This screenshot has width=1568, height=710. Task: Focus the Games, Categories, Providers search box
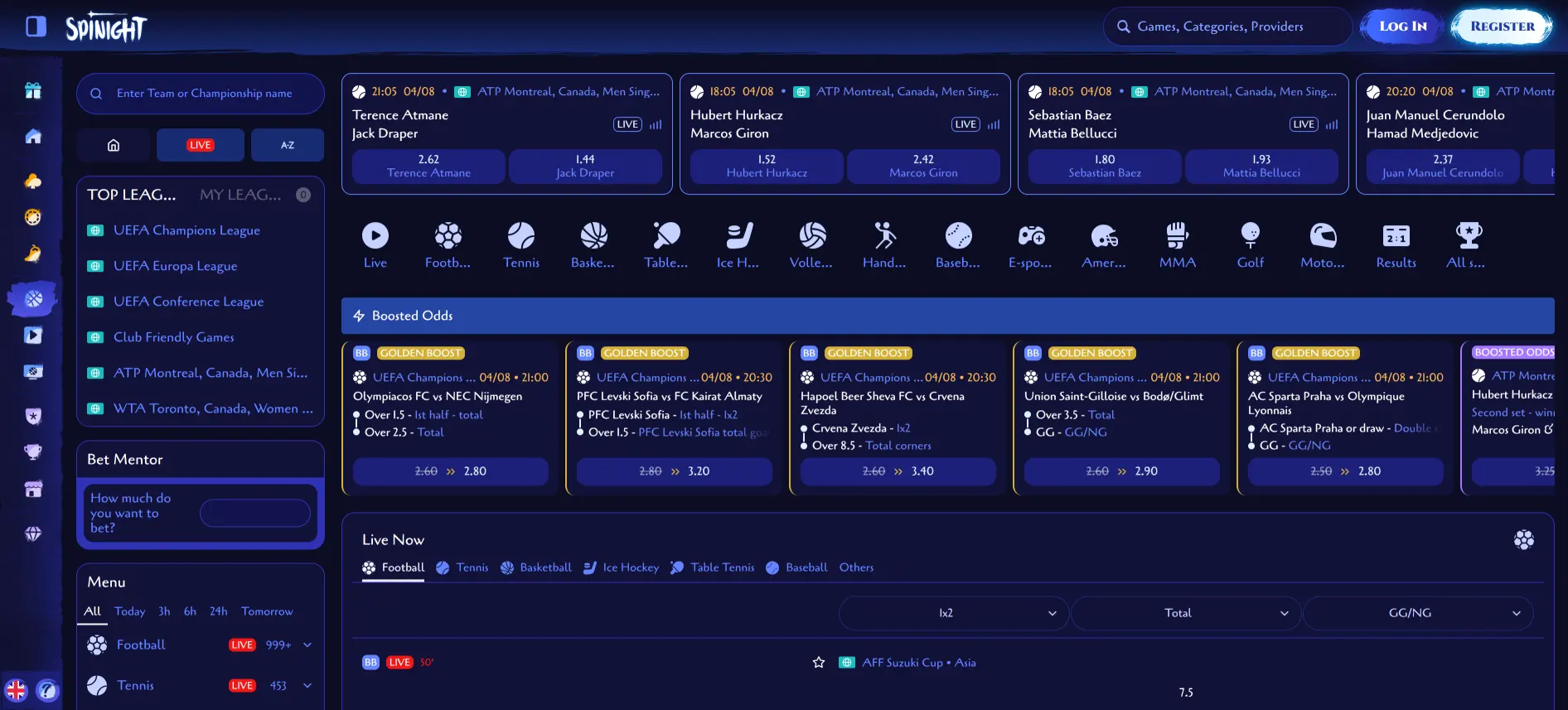(x=1227, y=27)
